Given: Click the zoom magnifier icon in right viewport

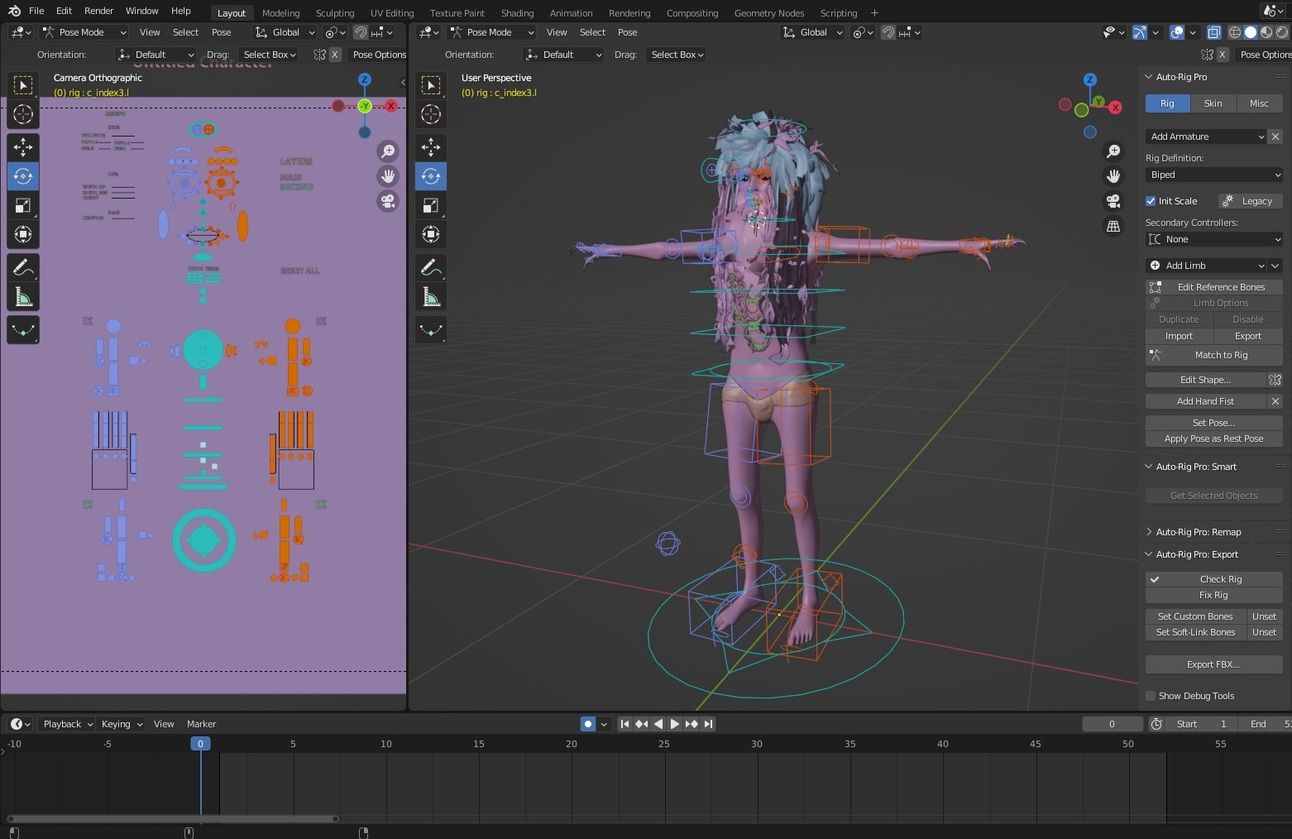Looking at the screenshot, I should tap(1113, 151).
